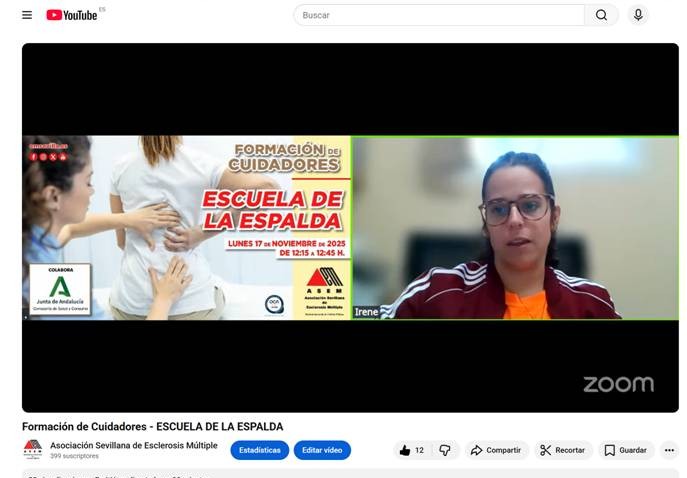Viewport: 687px width, 478px height.
Task: Activate voice search microphone
Action: click(638, 15)
